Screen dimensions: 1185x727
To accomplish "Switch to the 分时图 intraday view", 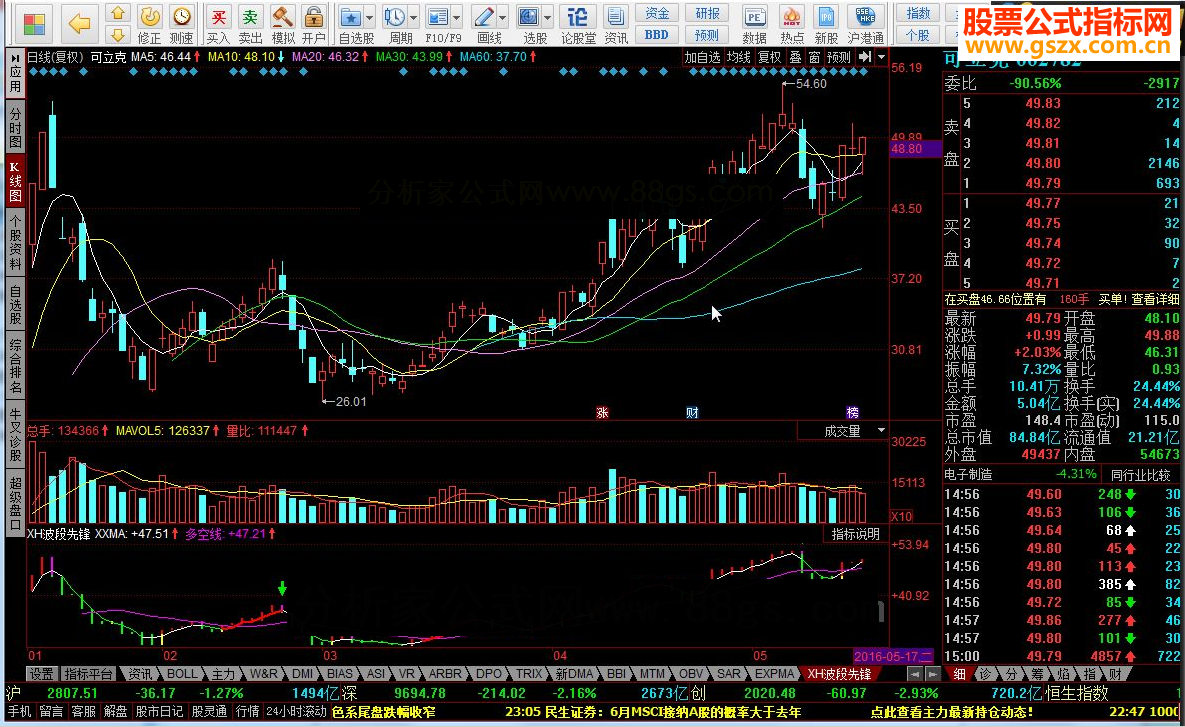I will 15,127.
